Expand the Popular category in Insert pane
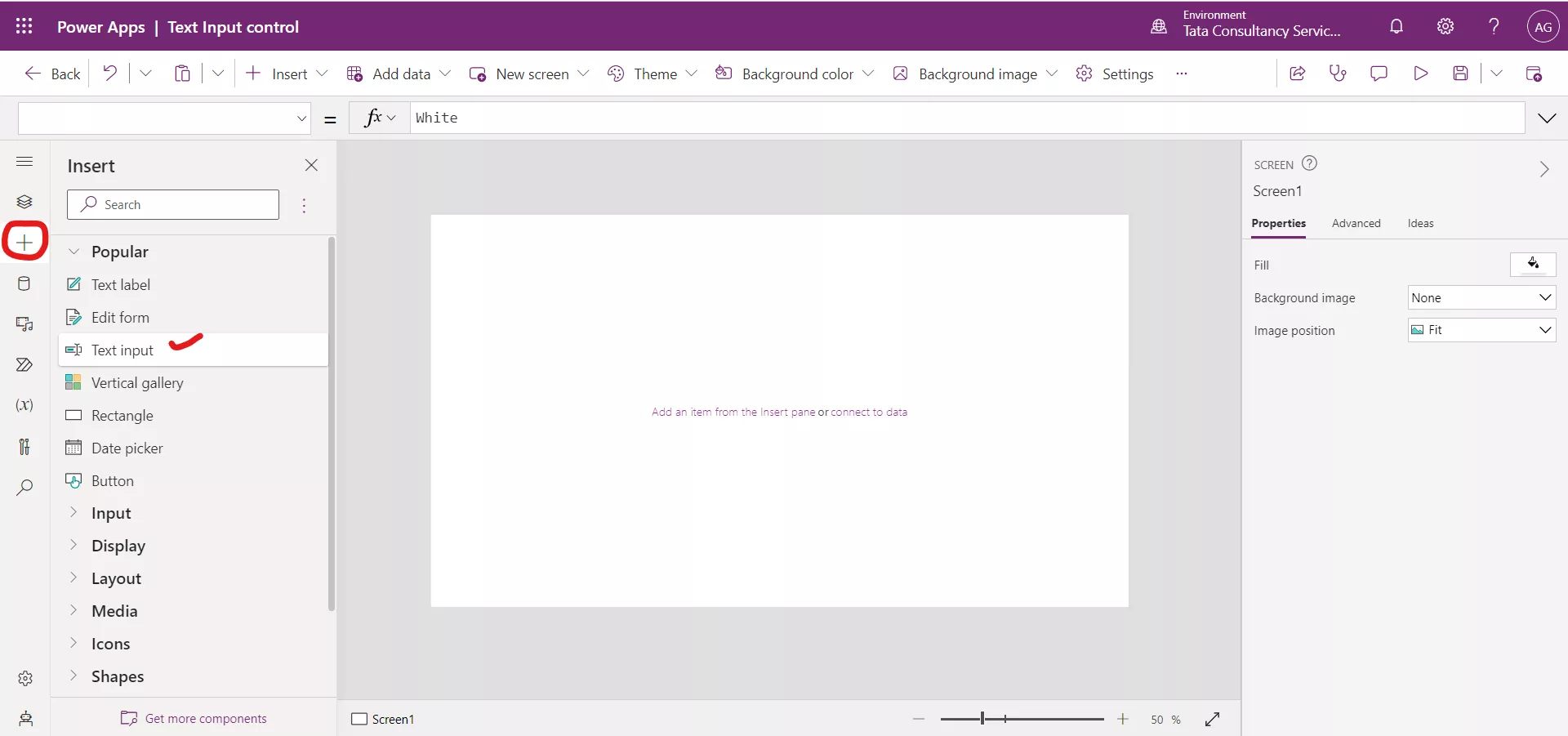This screenshot has height=736, width=1568. click(122, 252)
